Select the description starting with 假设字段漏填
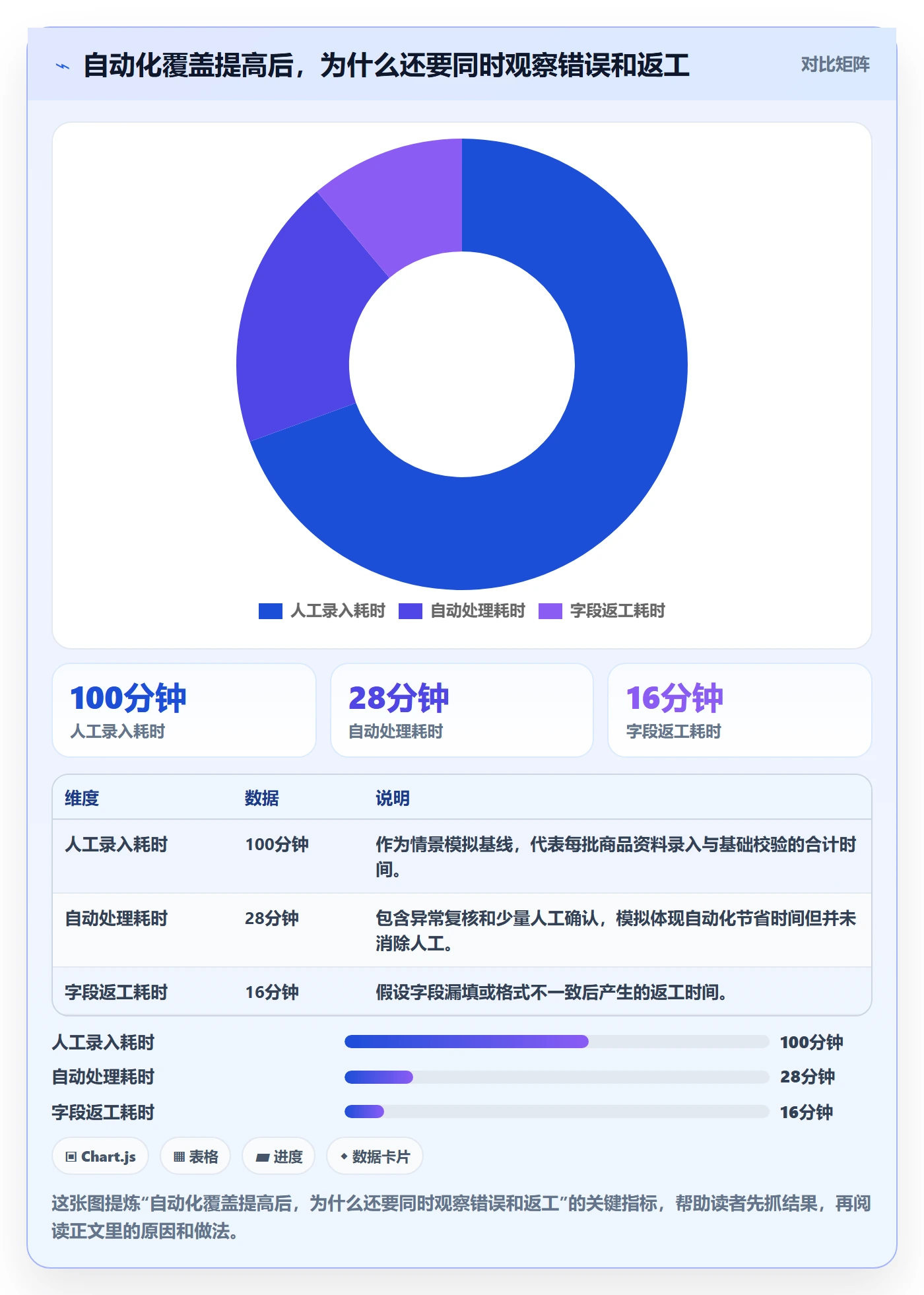The width and height of the screenshot is (924, 1295). [551, 992]
